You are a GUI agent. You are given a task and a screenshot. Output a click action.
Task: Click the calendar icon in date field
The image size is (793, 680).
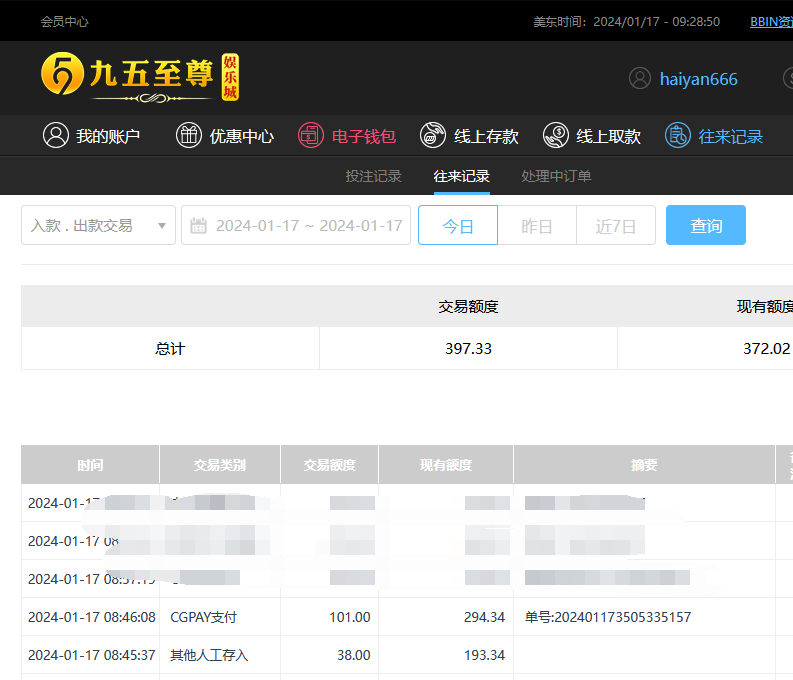pos(199,226)
